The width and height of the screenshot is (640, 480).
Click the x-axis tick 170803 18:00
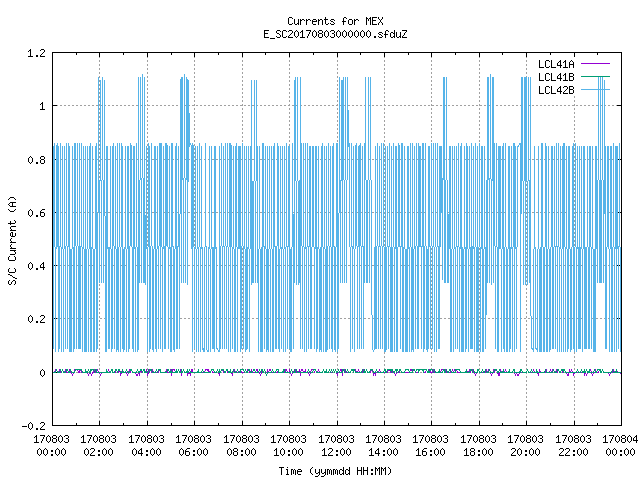tap(478, 446)
